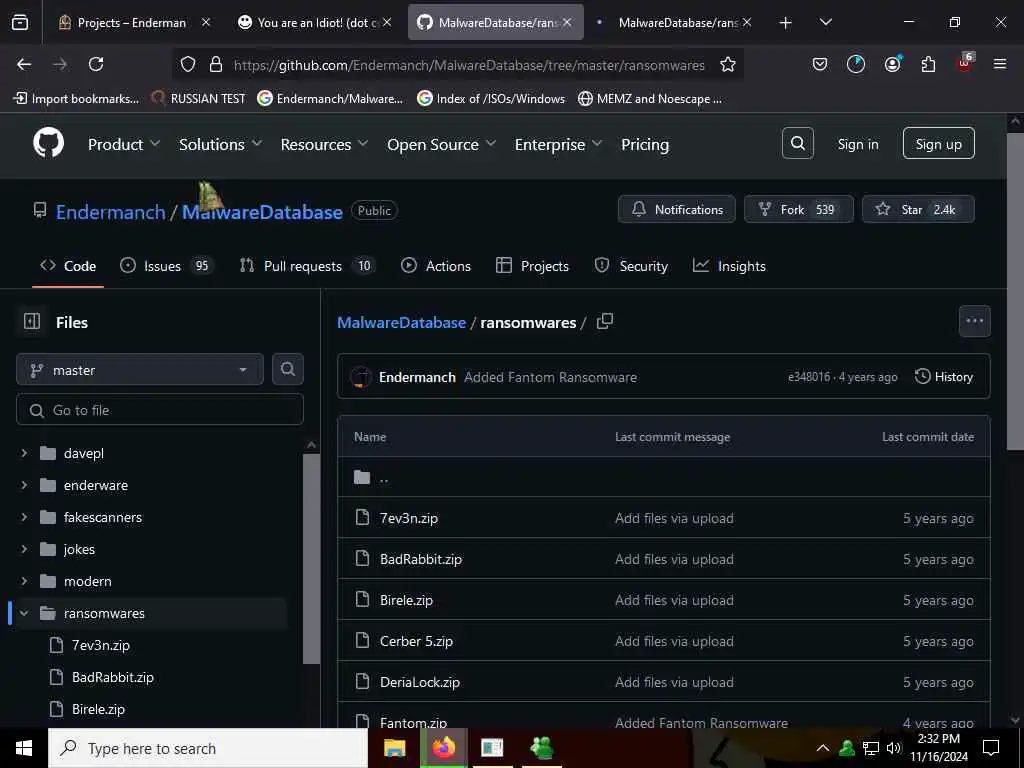
Task: Open the Insights tab
Action: click(x=729, y=266)
